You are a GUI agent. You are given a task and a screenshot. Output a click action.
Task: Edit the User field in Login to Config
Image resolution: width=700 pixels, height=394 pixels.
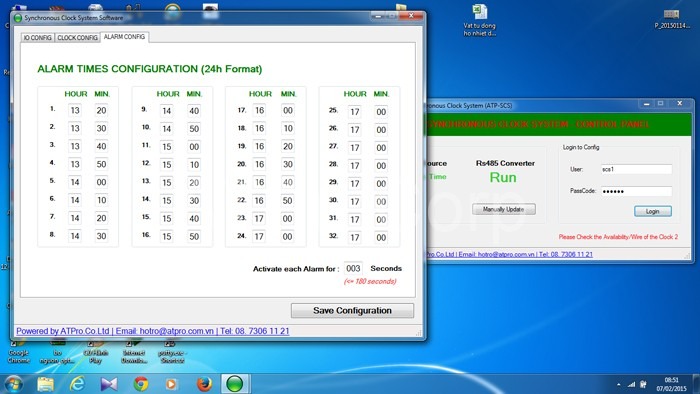pos(636,169)
